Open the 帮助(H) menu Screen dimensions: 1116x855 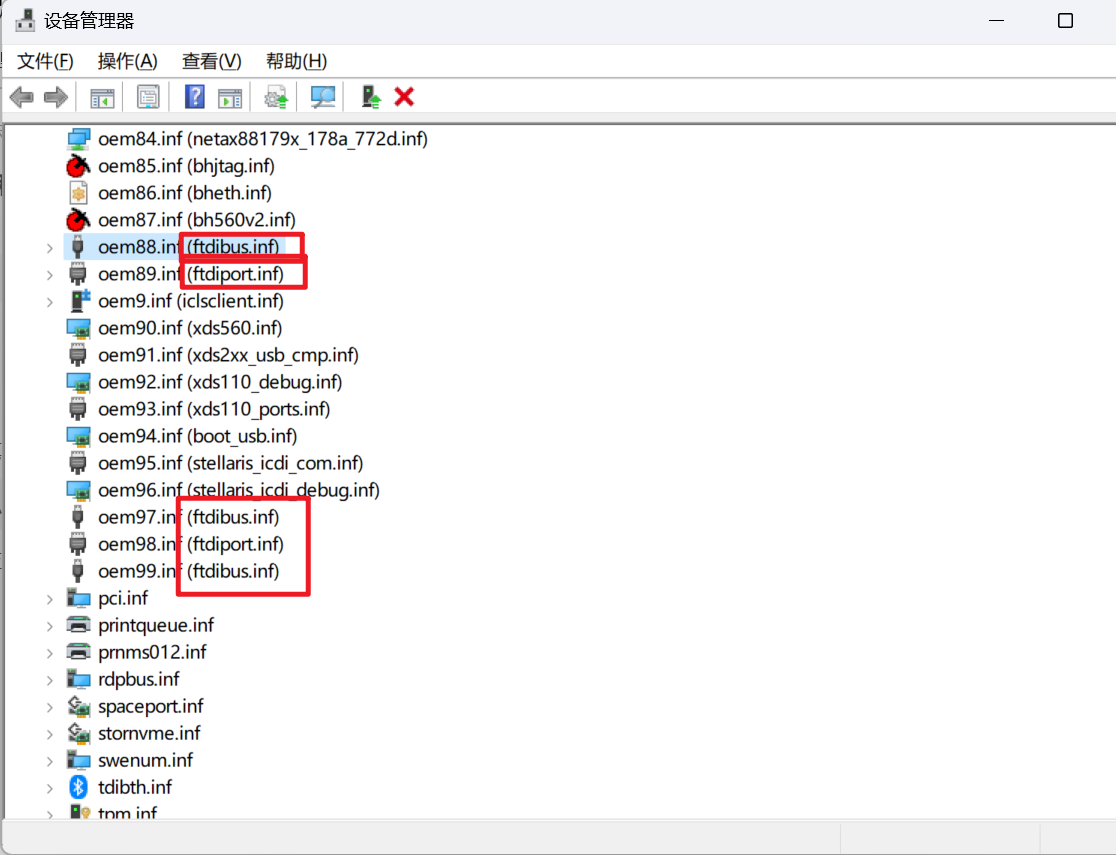(296, 61)
